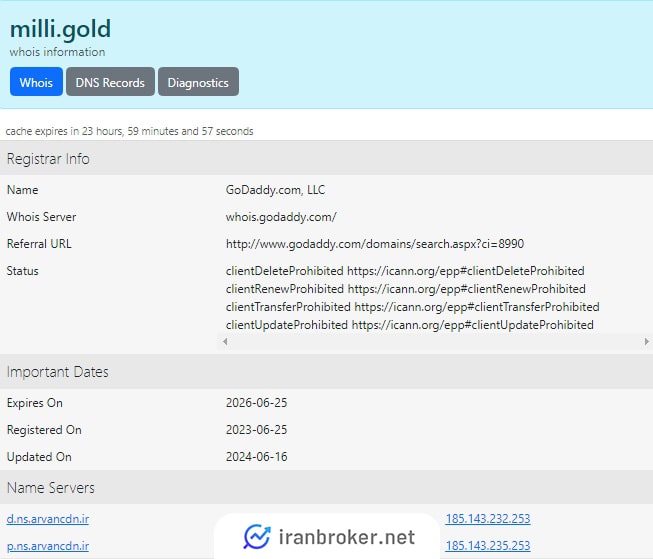Click the Registered On label
The height and width of the screenshot is (559, 653).
pyautogui.click(x=44, y=430)
